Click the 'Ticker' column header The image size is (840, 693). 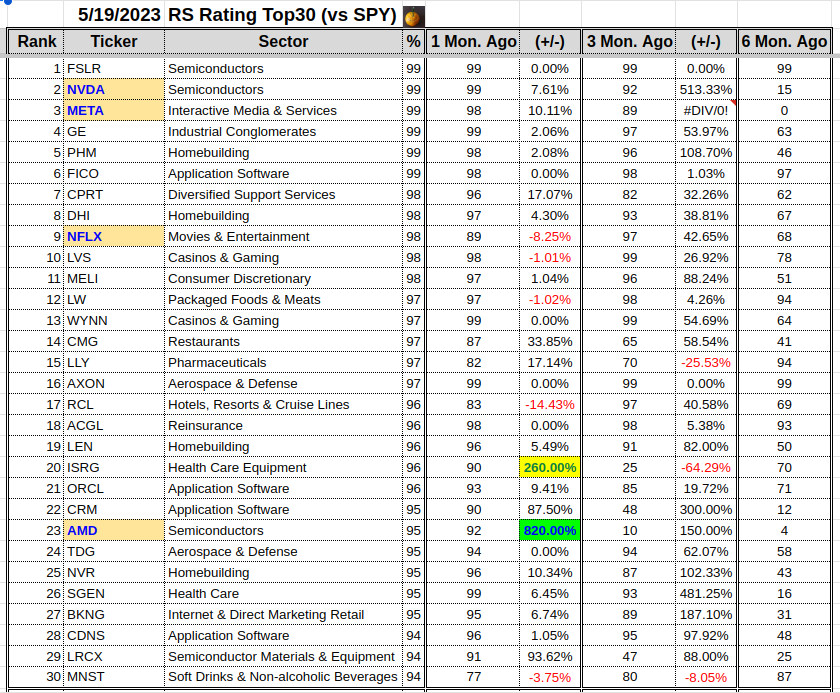pos(114,42)
